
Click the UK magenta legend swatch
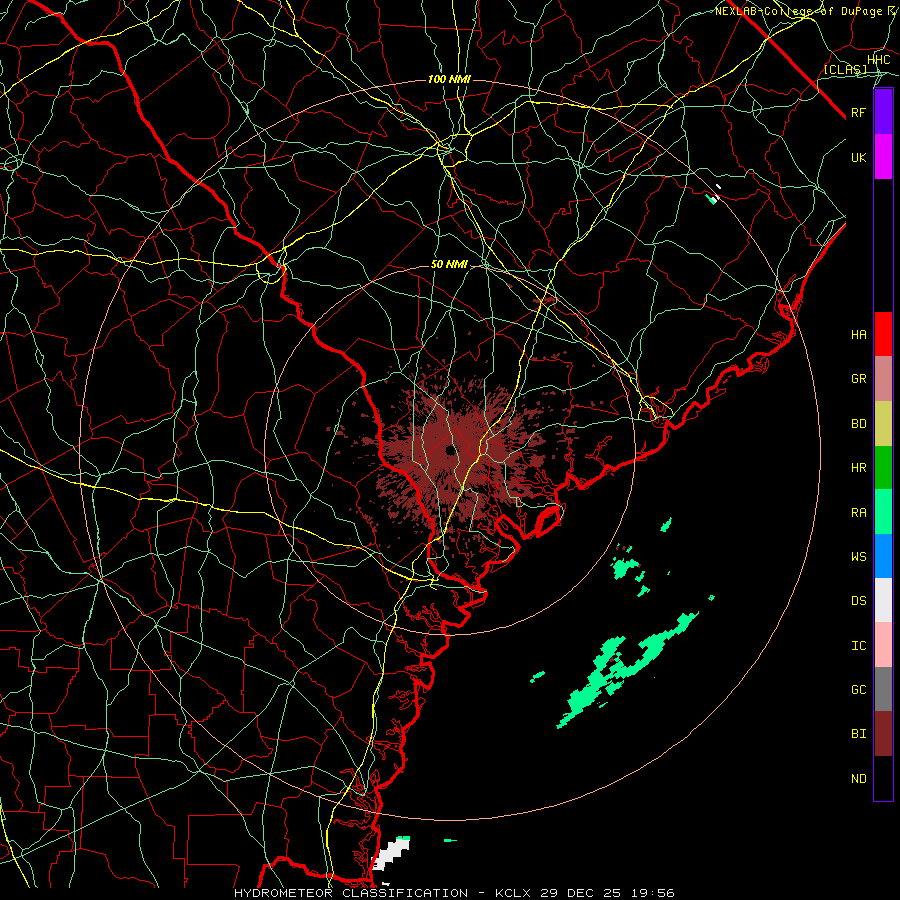[883, 157]
